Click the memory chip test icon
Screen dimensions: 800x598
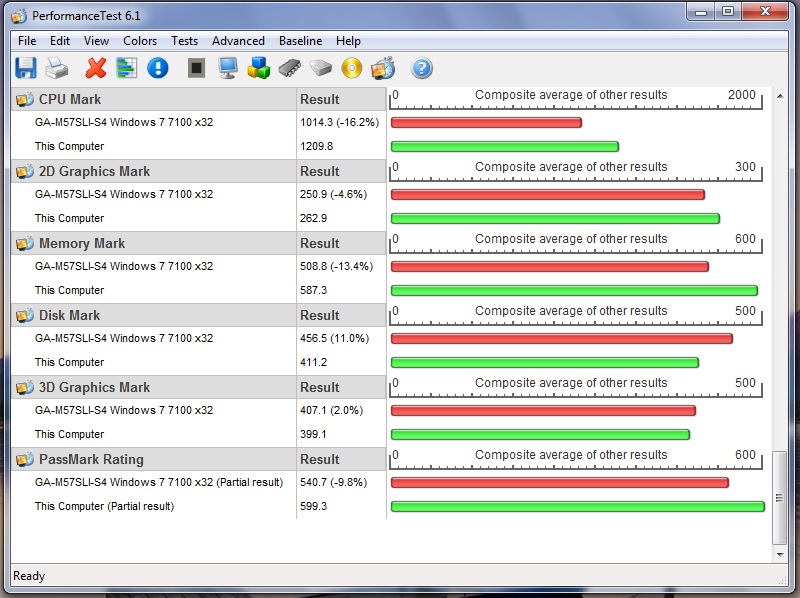click(x=290, y=68)
